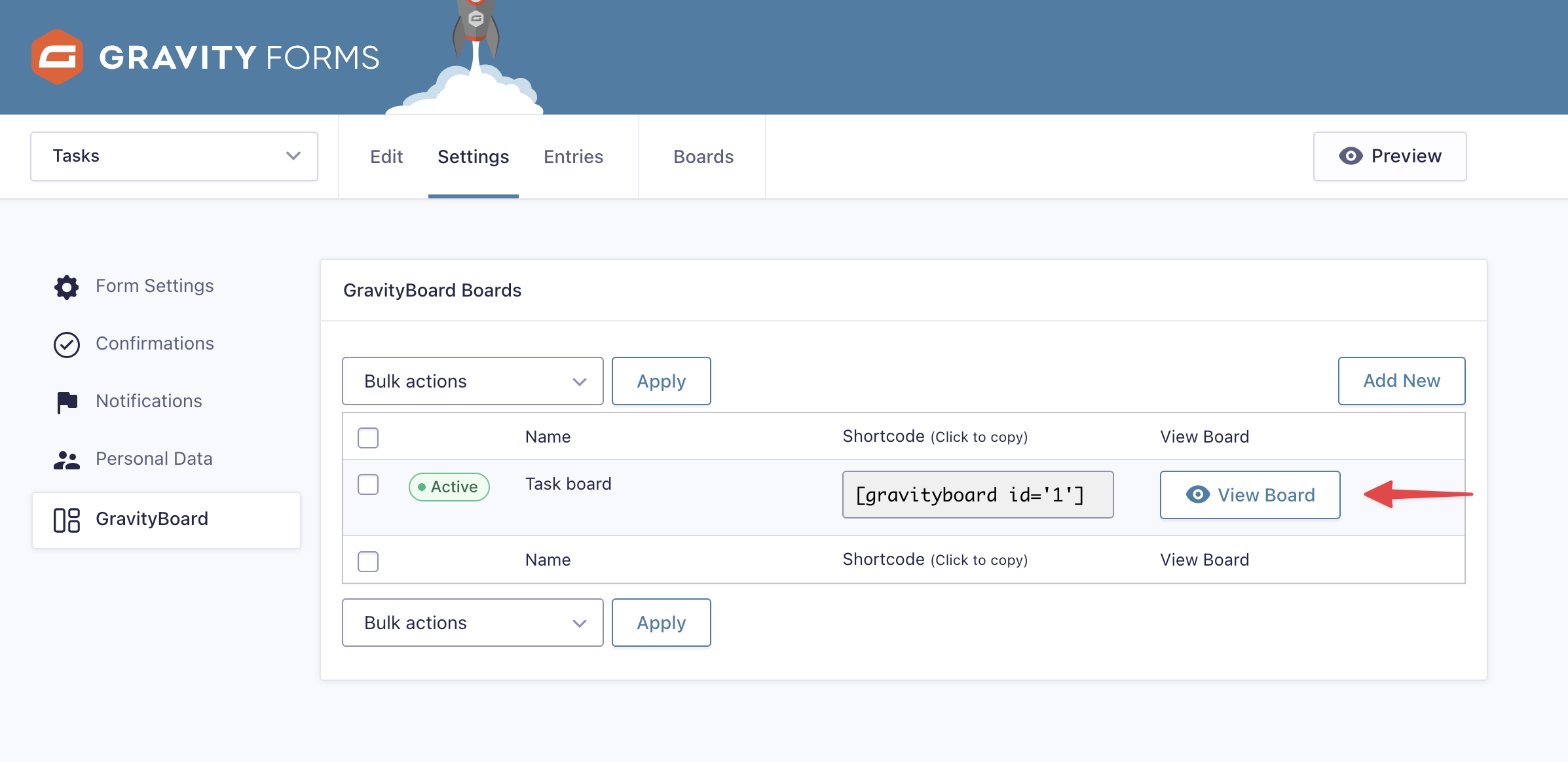Click the Personal Data people icon
1568x762 pixels.
pos(67,460)
